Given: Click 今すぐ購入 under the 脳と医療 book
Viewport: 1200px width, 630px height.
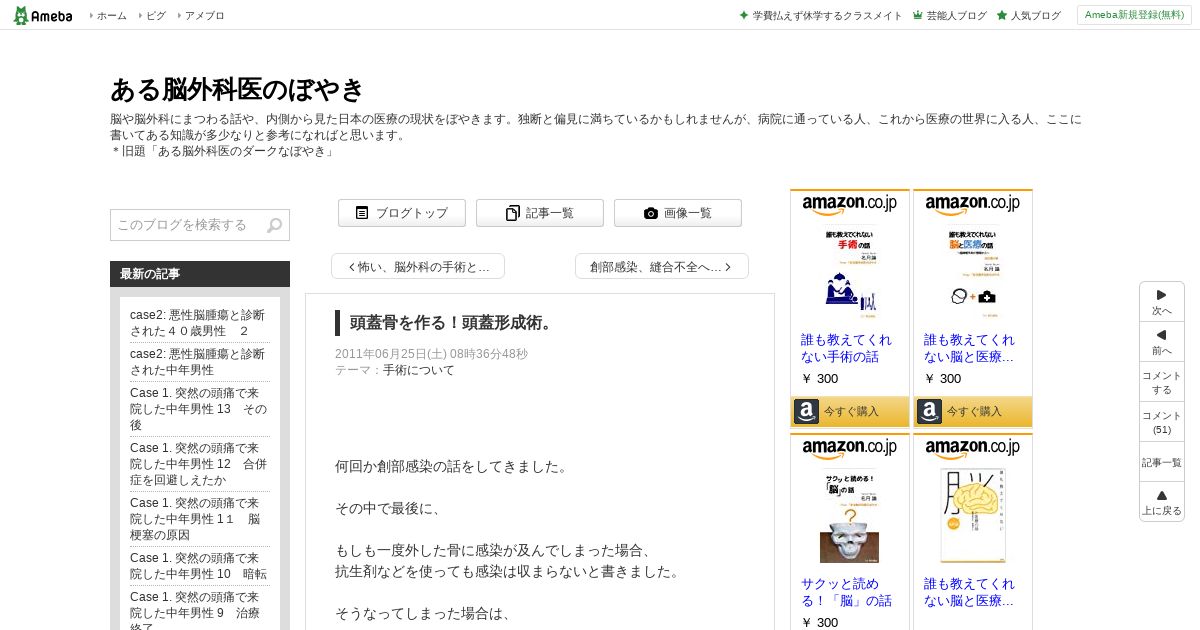Looking at the screenshot, I should pyautogui.click(x=973, y=411).
